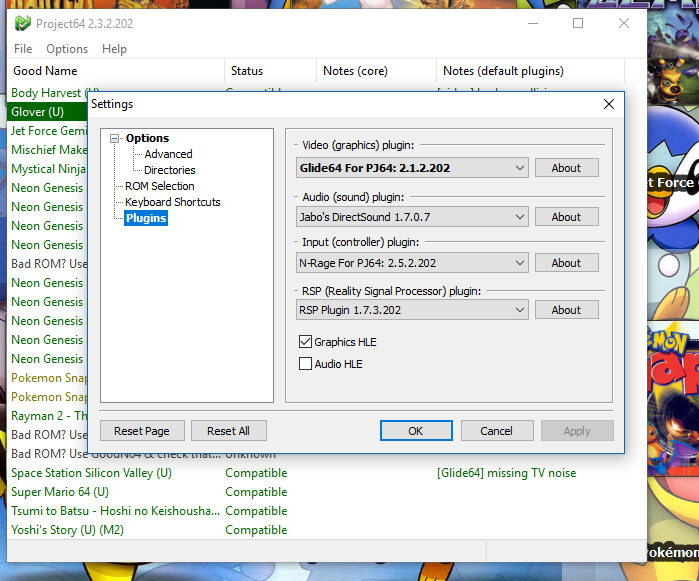This screenshot has width=699, height=581.
Task: Open the Audio sound plugin dropdown
Action: pyautogui.click(x=412, y=217)
